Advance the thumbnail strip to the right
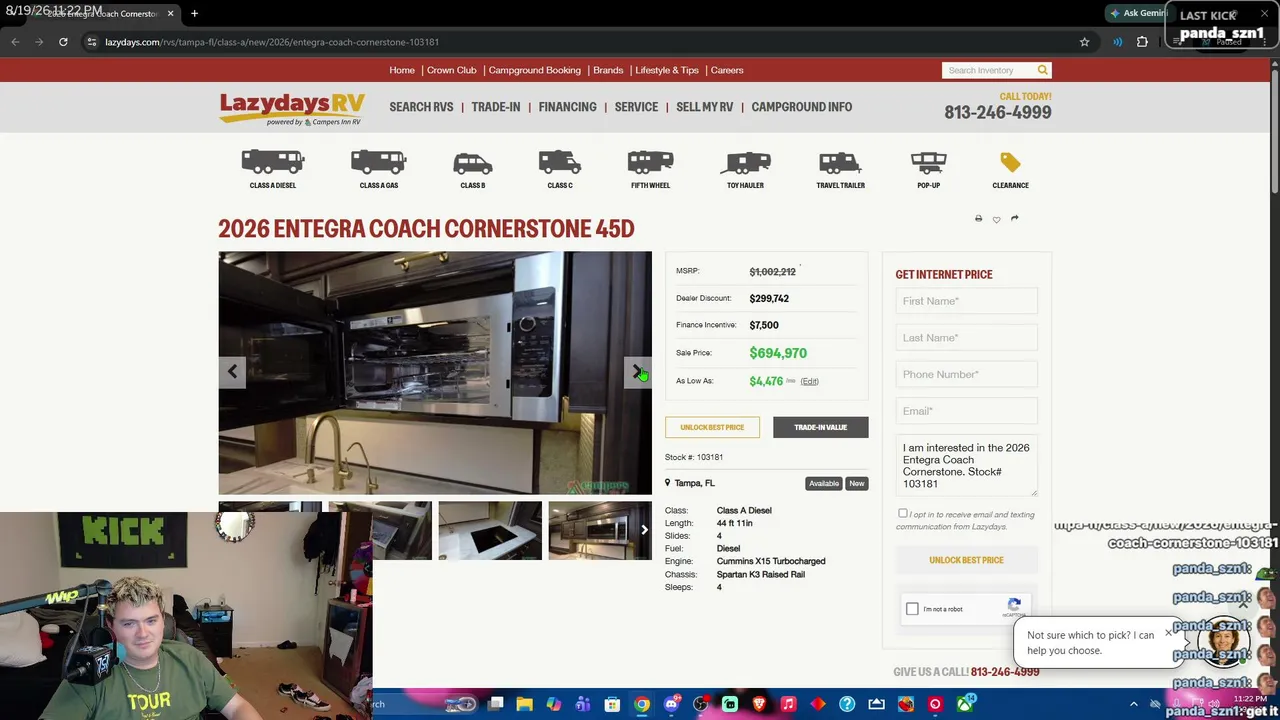The image size is (1280, 720). coord(644,530)
